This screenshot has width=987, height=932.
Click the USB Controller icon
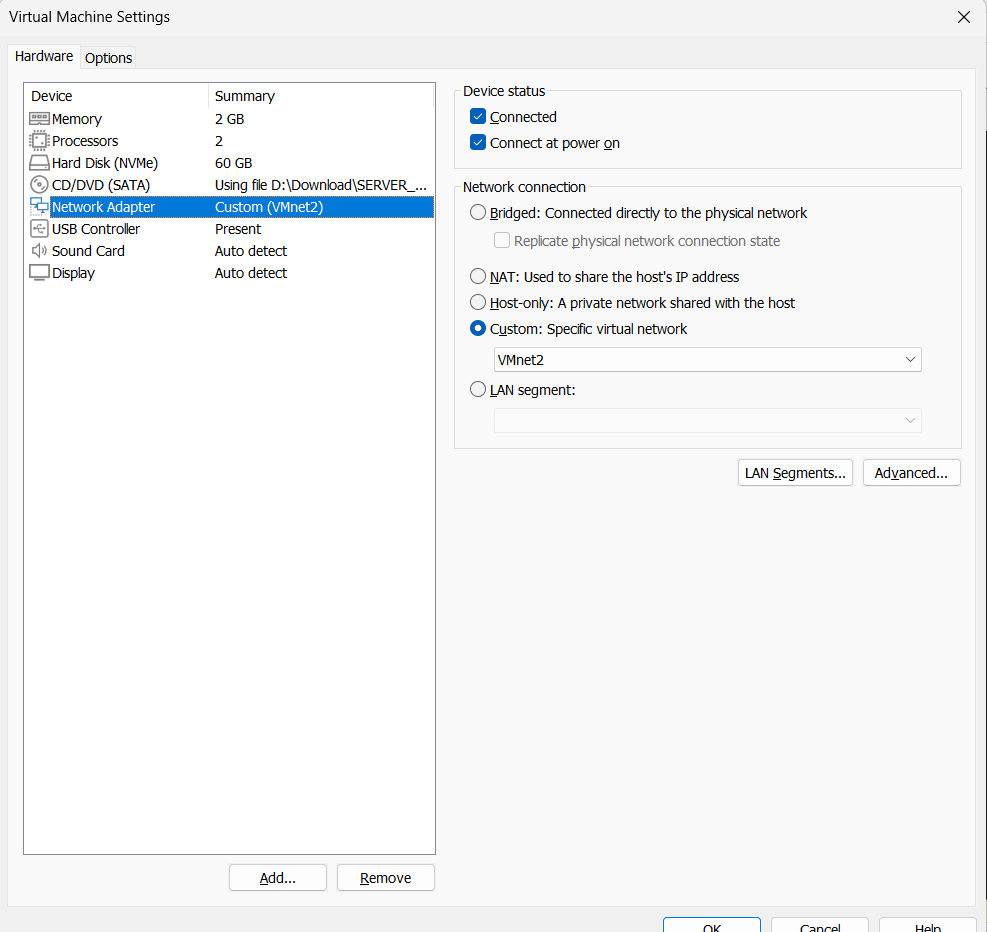point(39,228)
